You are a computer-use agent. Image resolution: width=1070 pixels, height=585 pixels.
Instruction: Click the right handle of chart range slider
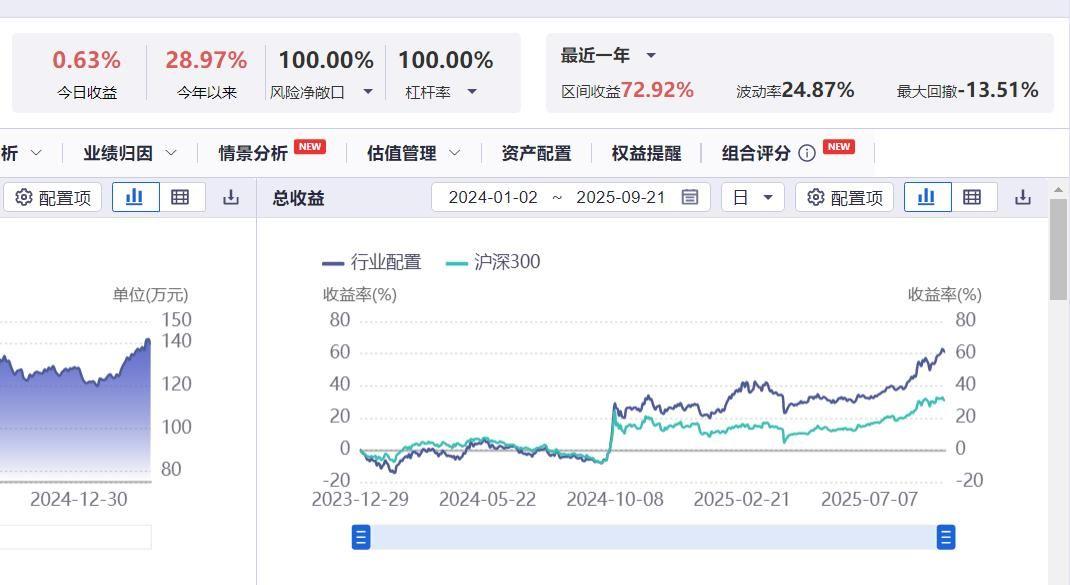945,537
